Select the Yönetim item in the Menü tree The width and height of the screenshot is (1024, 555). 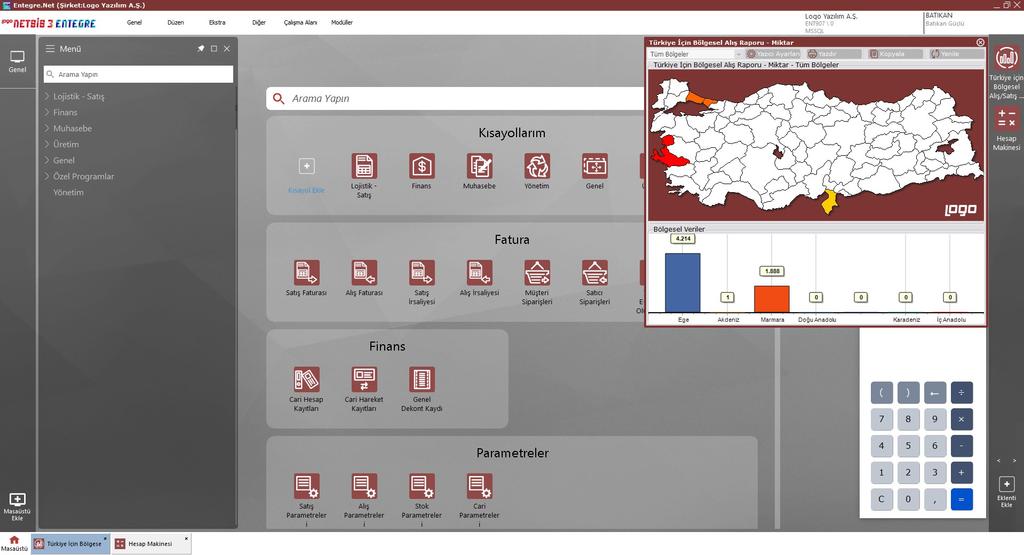68,193
